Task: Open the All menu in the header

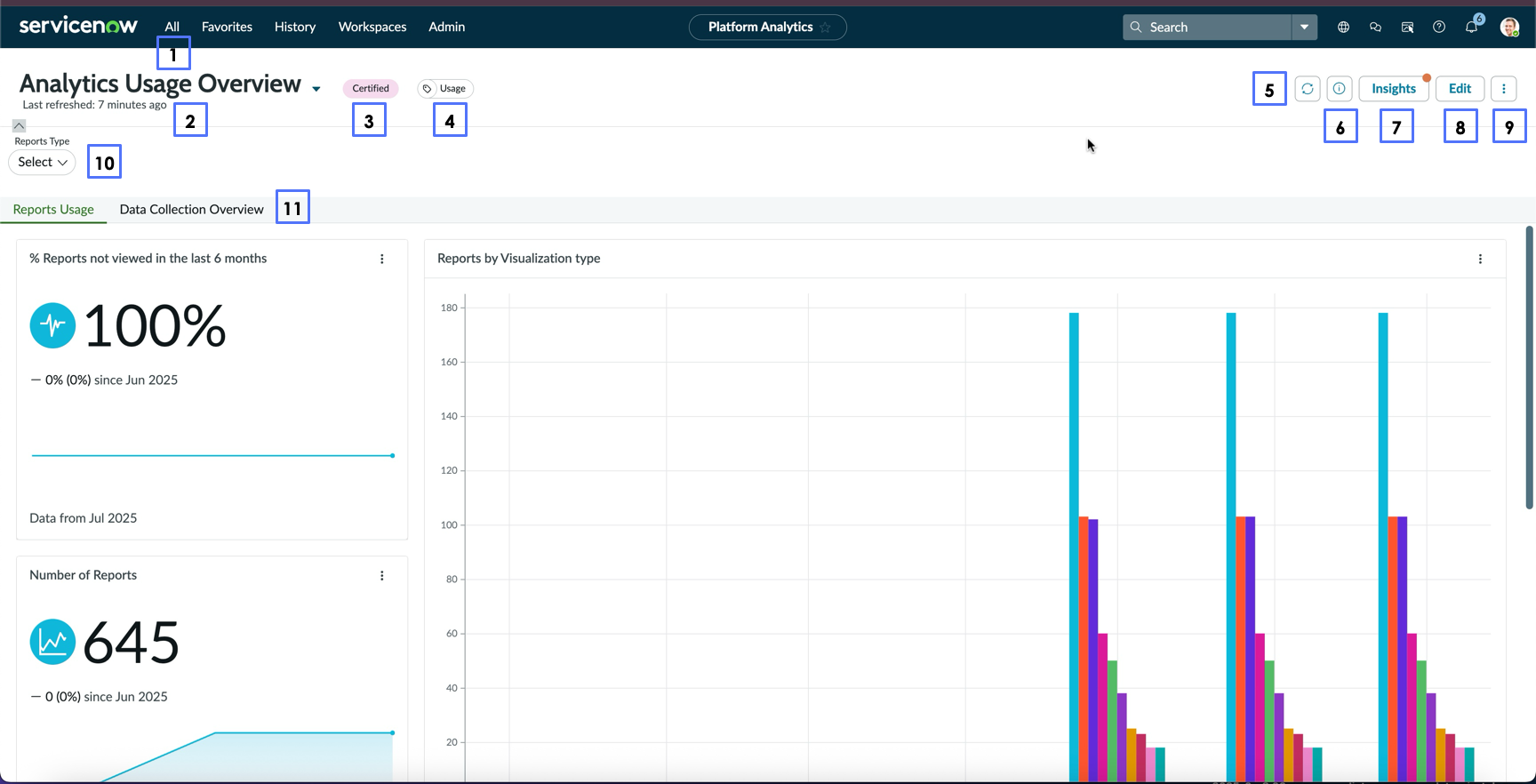Action: tap(172, 27)
